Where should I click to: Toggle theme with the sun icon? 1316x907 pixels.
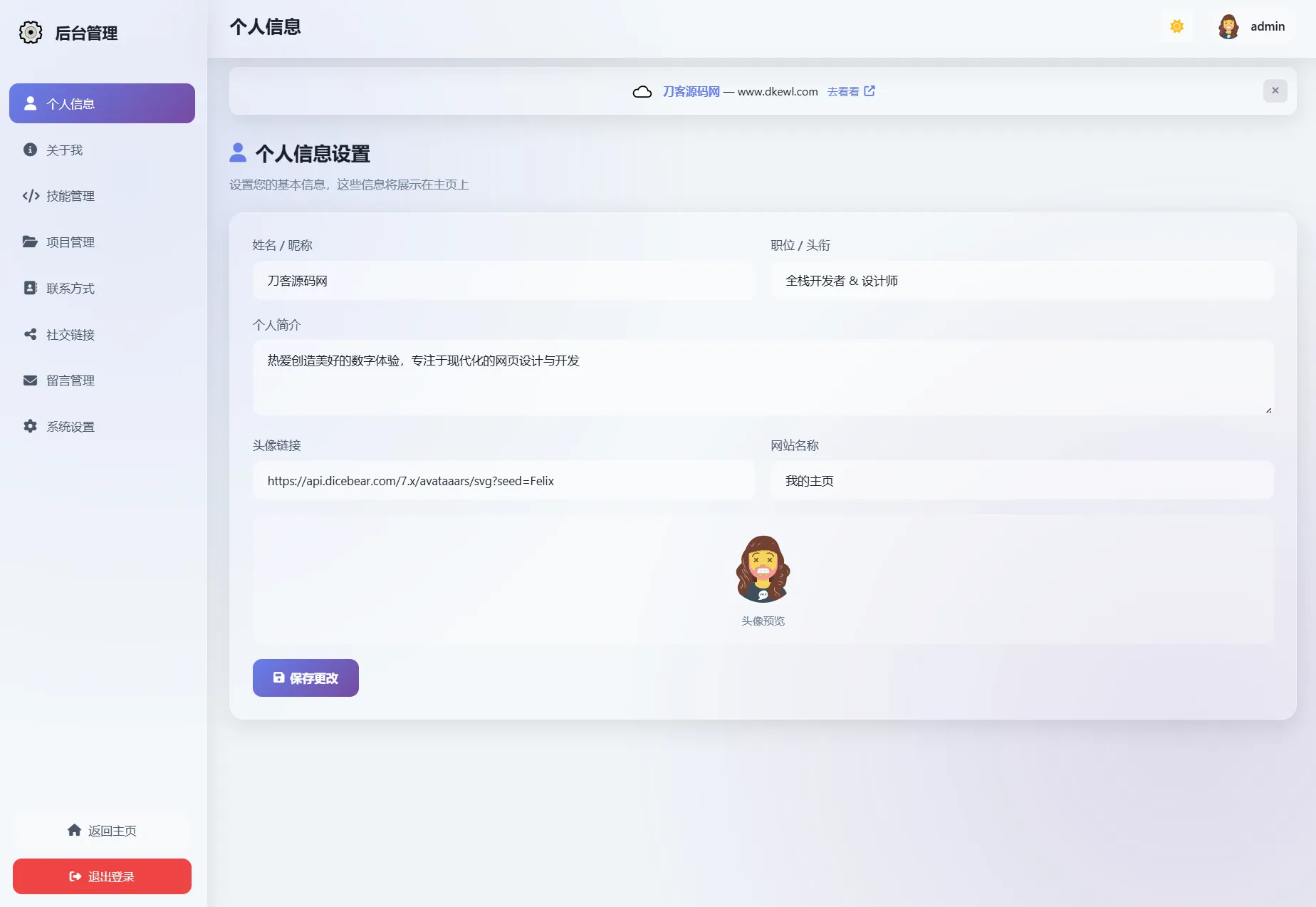point(1176,26)
